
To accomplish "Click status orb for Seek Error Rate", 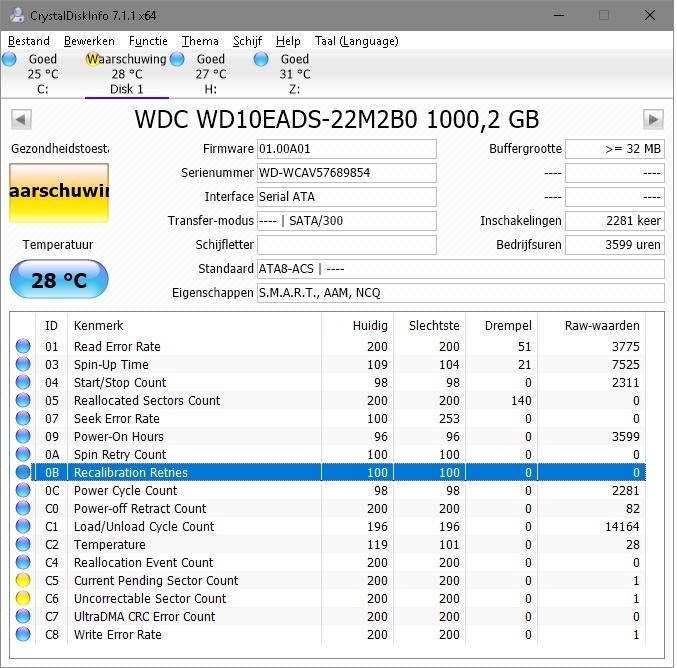I will pyautogui.click(x=23, y=418).
